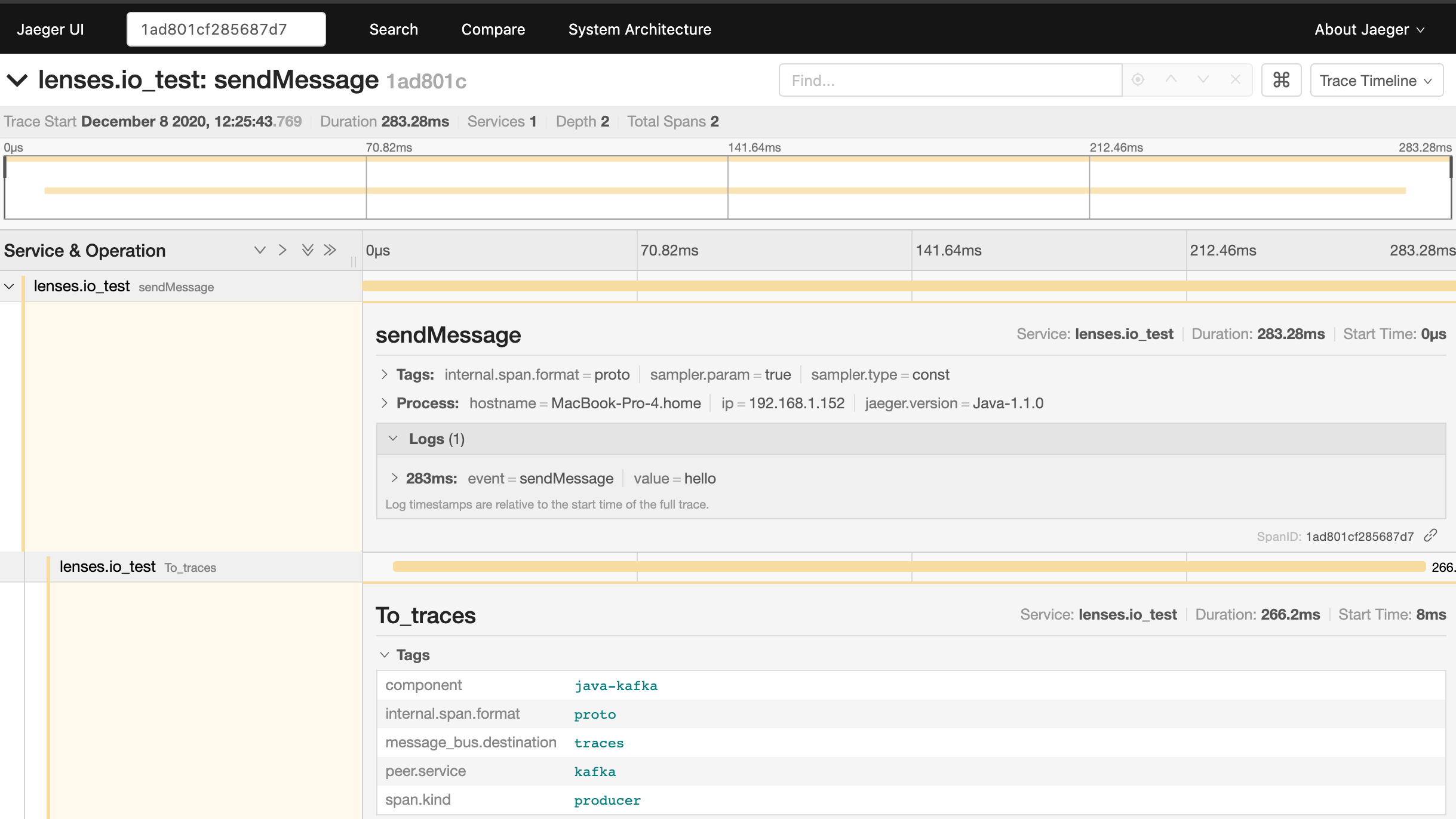
Task: Focus the trace ID lookup field
Action: (x=226, y=29)
